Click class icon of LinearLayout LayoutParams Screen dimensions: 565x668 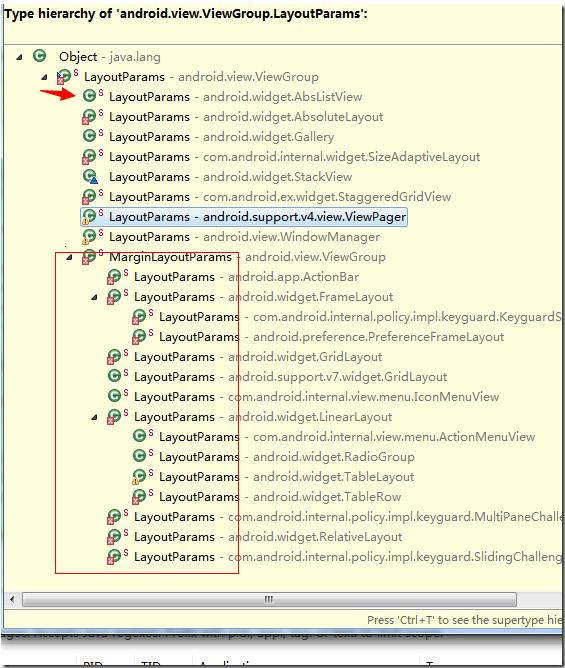(114, 417)
